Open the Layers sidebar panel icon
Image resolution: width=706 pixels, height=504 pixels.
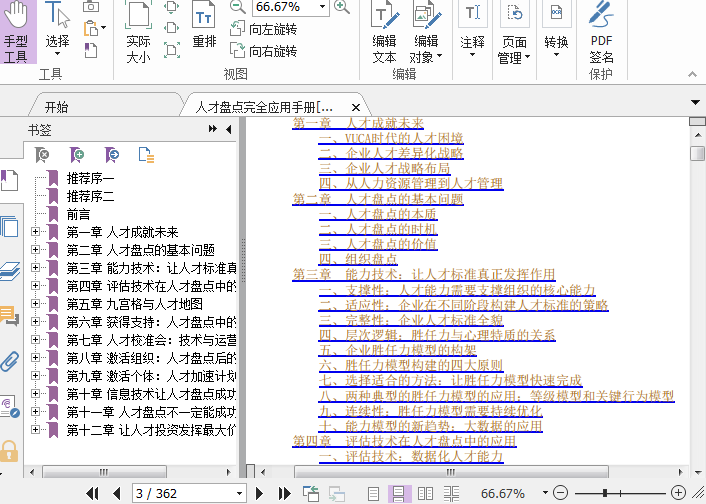point(10,272)
